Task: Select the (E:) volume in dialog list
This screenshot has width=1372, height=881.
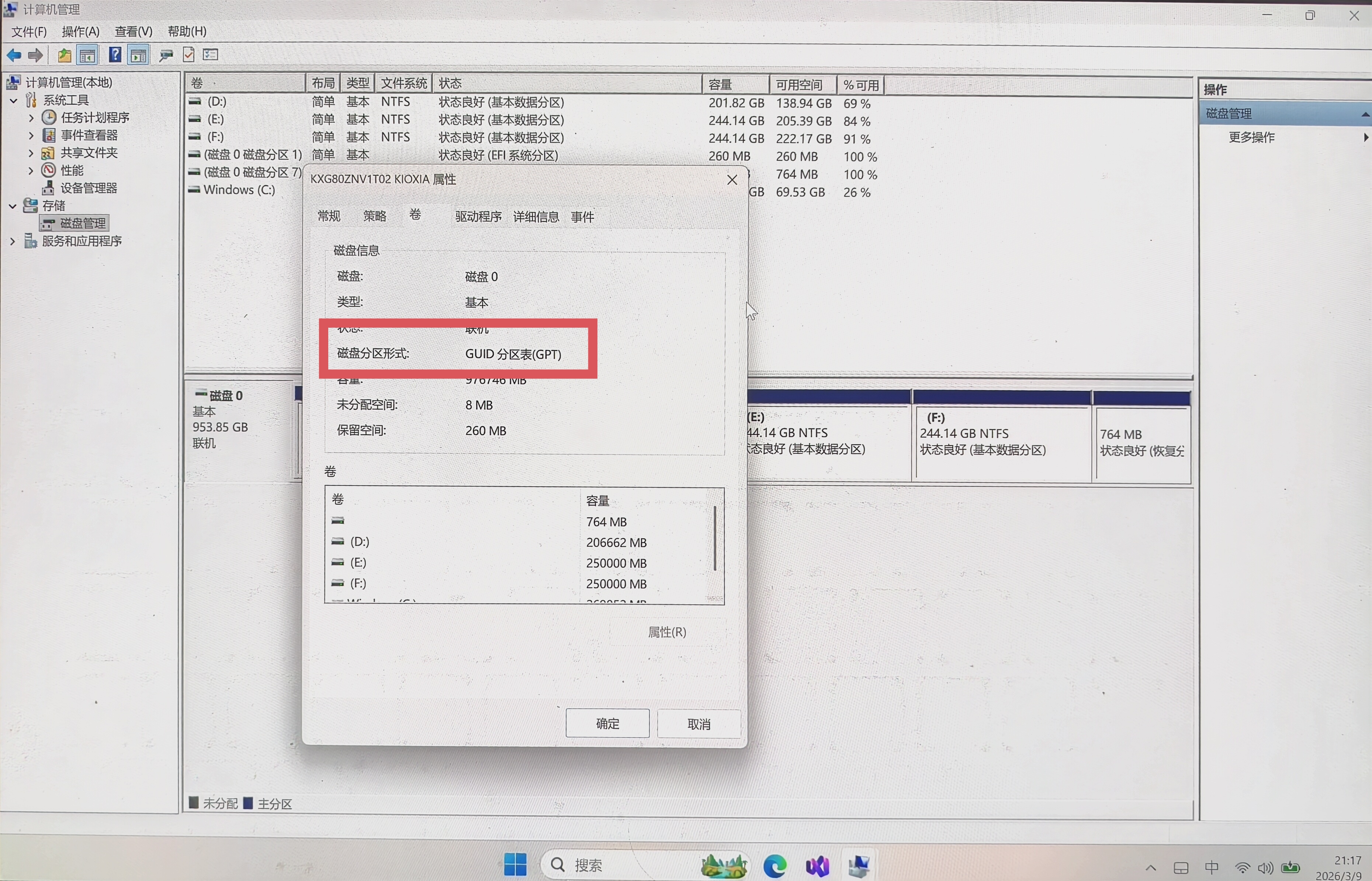Action: pos(358,562)
